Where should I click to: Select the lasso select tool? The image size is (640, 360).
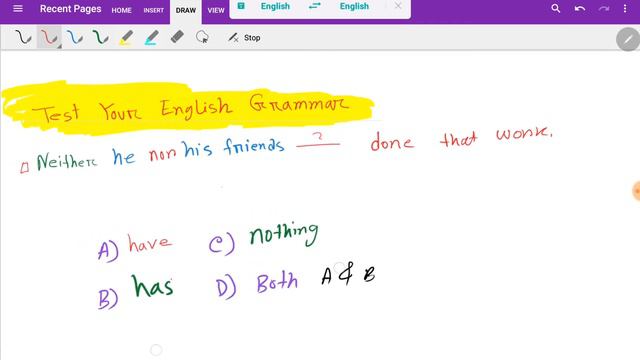point(202,37)
